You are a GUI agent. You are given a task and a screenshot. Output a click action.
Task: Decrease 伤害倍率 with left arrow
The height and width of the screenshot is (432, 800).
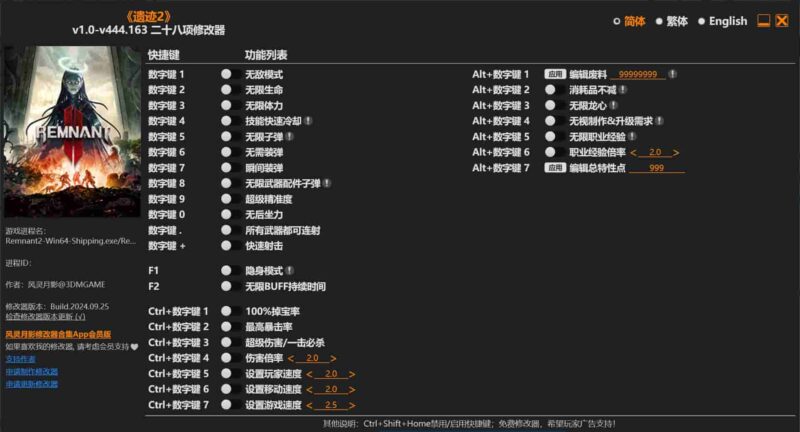pyautogui.click(x=291, y=359)
